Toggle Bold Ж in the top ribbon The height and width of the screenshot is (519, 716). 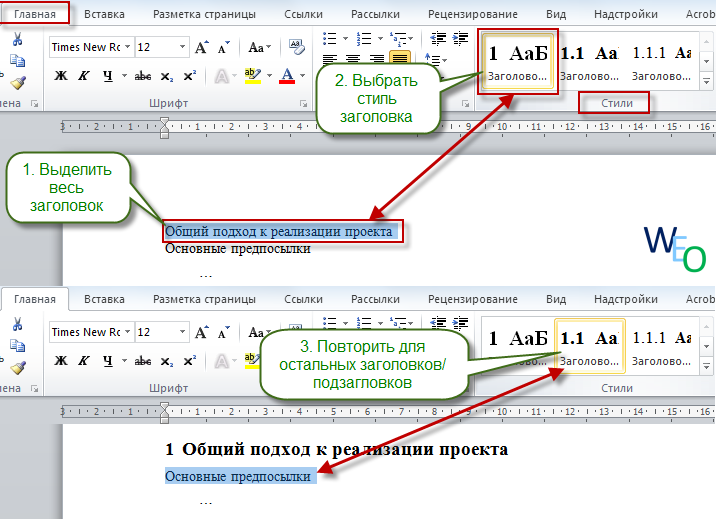coord(61,76)
